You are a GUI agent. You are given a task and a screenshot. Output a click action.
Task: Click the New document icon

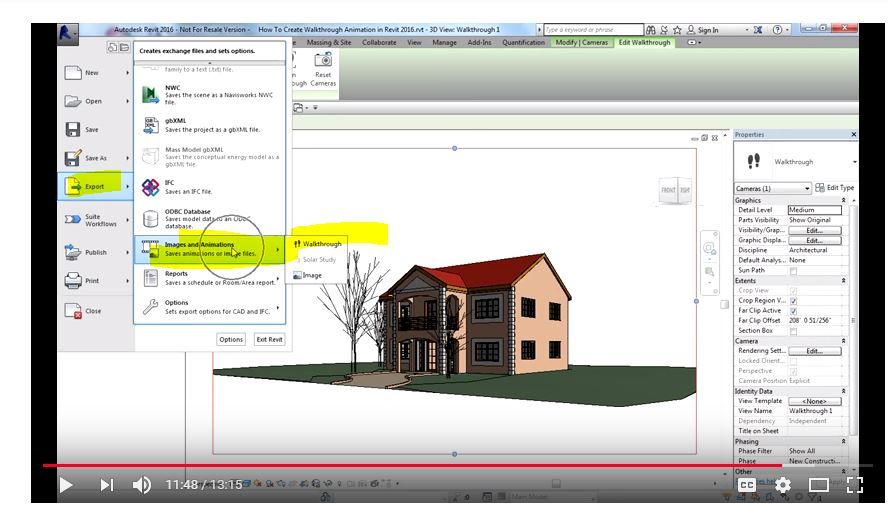pyautogui.click(x=73, y=73)
